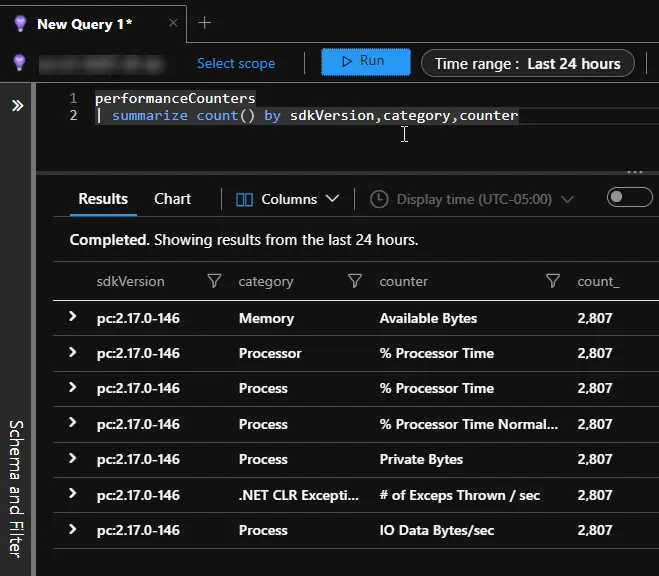The height and width of the screenshot is (576, 659).
Task: Expand the Private Bytes result row
Action: [72, 458]
